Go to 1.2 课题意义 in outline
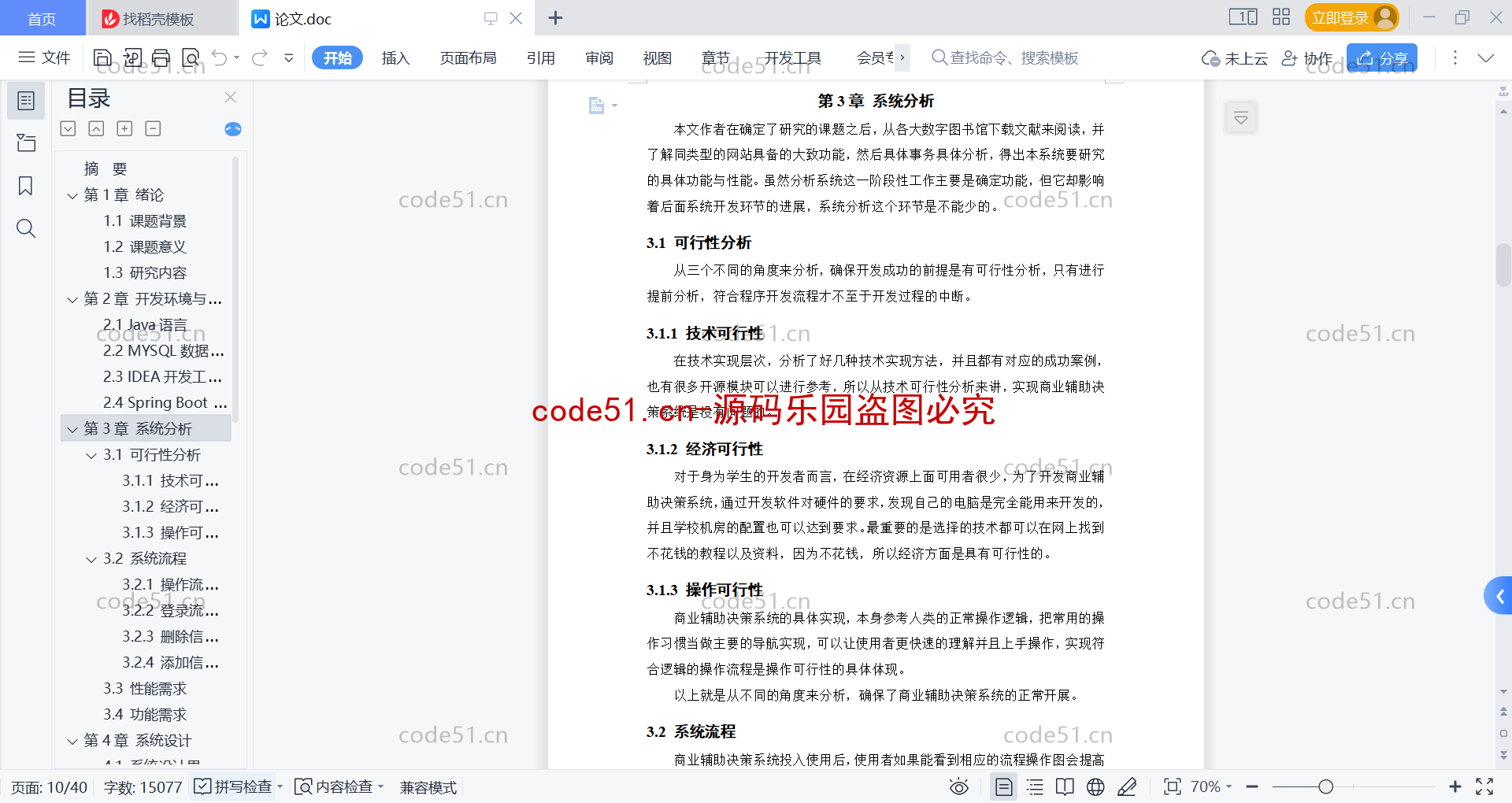Image resolution: width=1512 pixels, height=803 pixels. pyautogui.click(x=145, y=247)
